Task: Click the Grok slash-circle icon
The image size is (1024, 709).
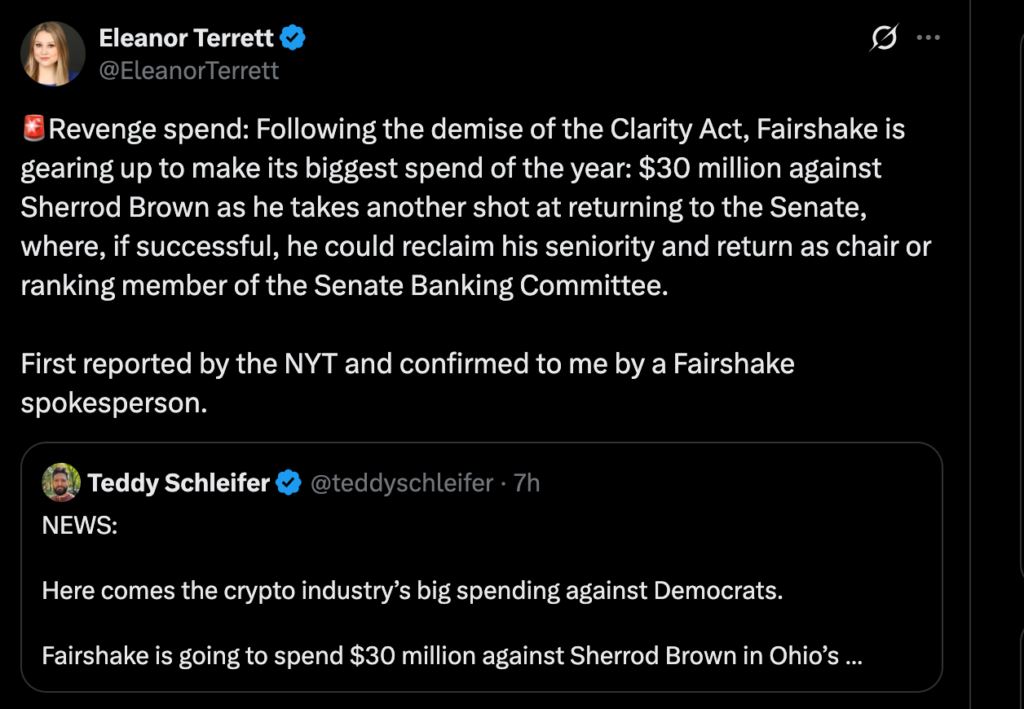Action: pyautogui.click(x=884, y=39)
